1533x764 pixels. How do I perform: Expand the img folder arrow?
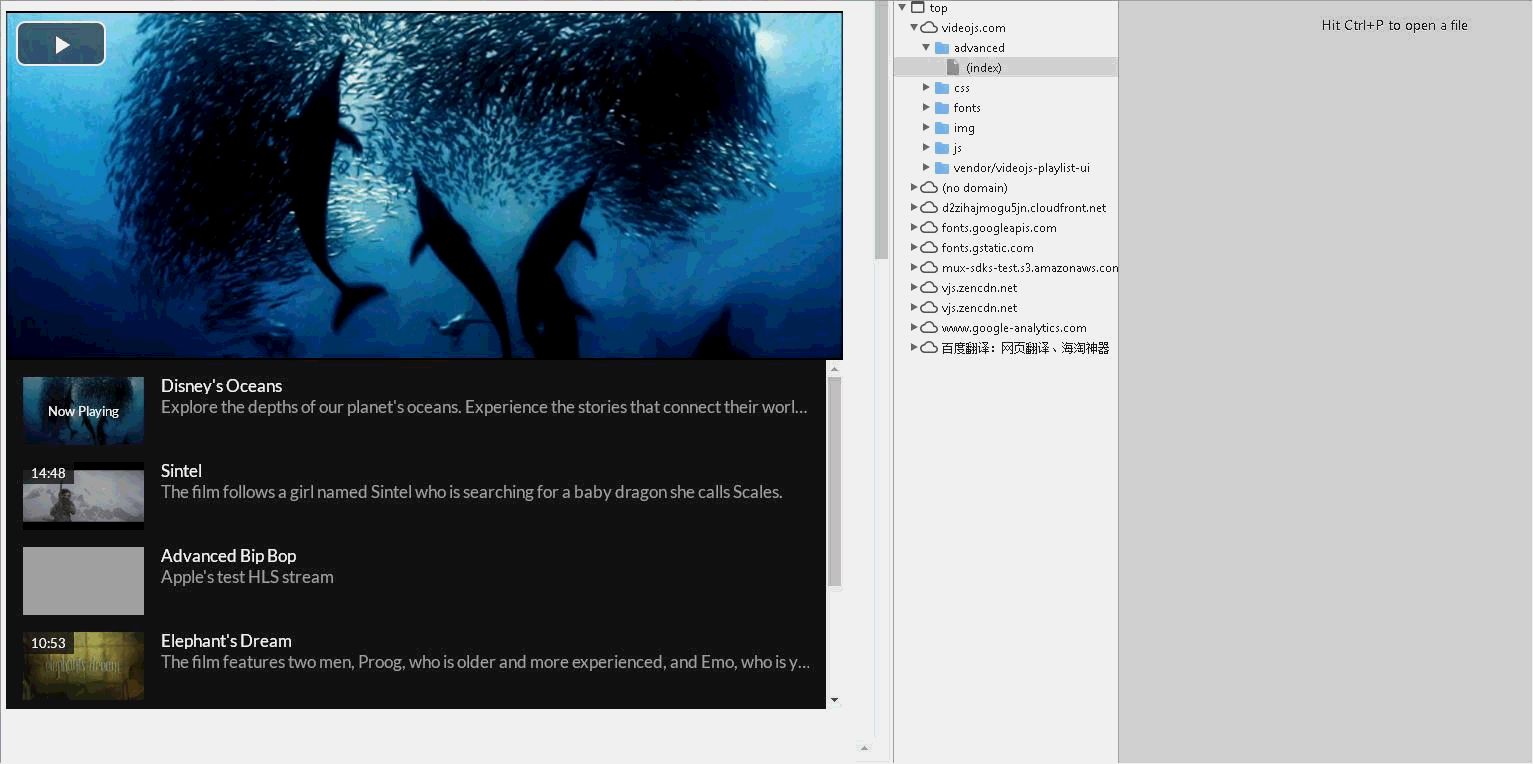pos(926,128)
